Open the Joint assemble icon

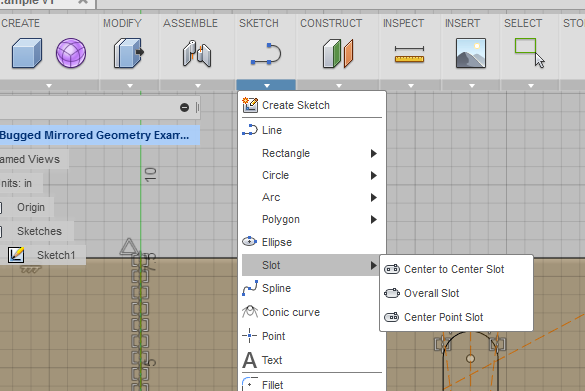[197, 54]
